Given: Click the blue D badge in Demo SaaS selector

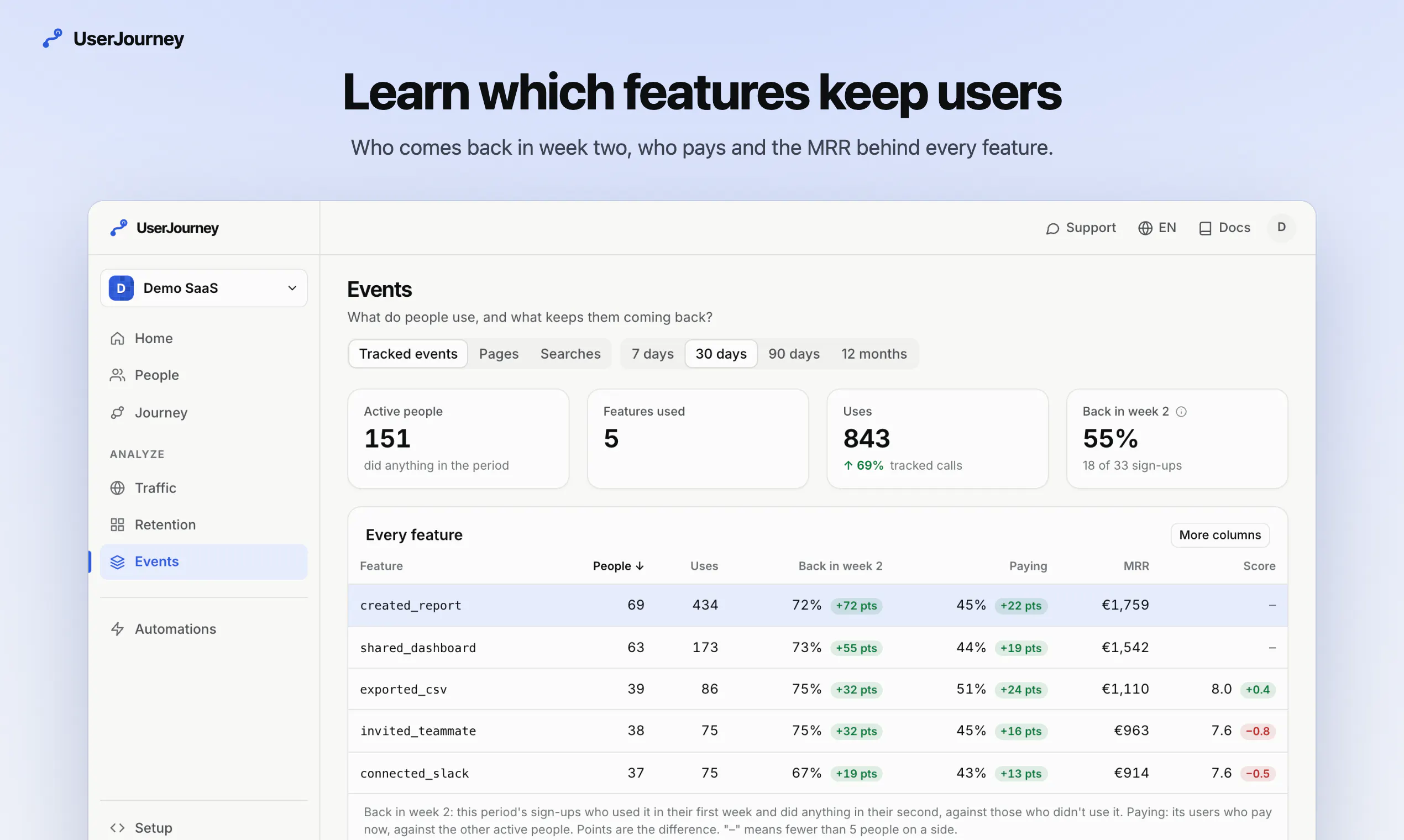Looking at the screenshot, I should (121, 288).
